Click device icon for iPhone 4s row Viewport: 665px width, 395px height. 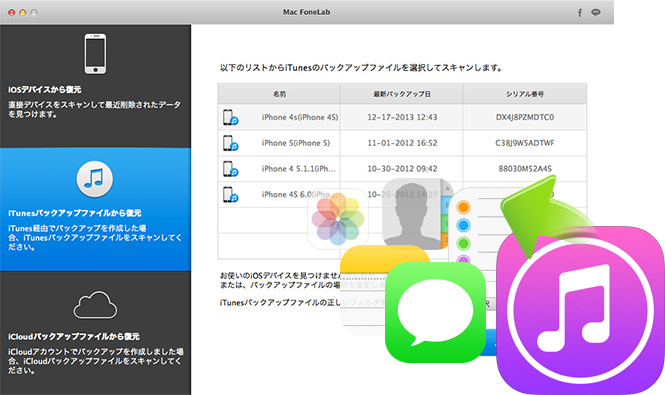pyautogui.click(x=231, y=118)
